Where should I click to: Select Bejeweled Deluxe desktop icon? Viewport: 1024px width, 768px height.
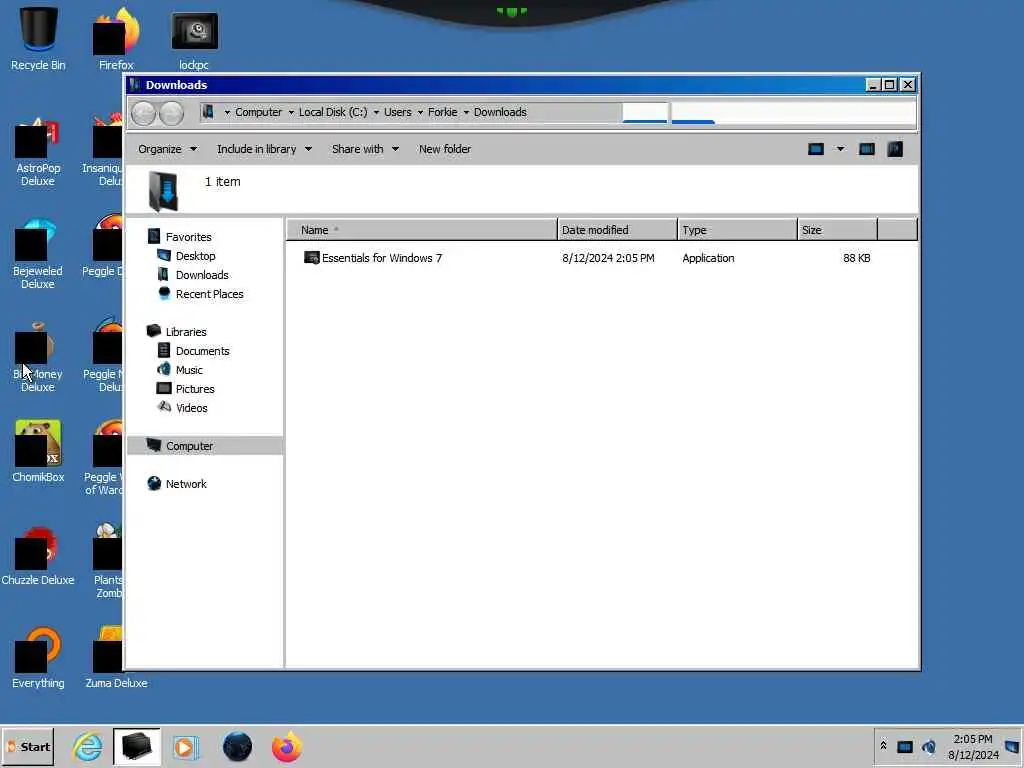click(38, 255)
